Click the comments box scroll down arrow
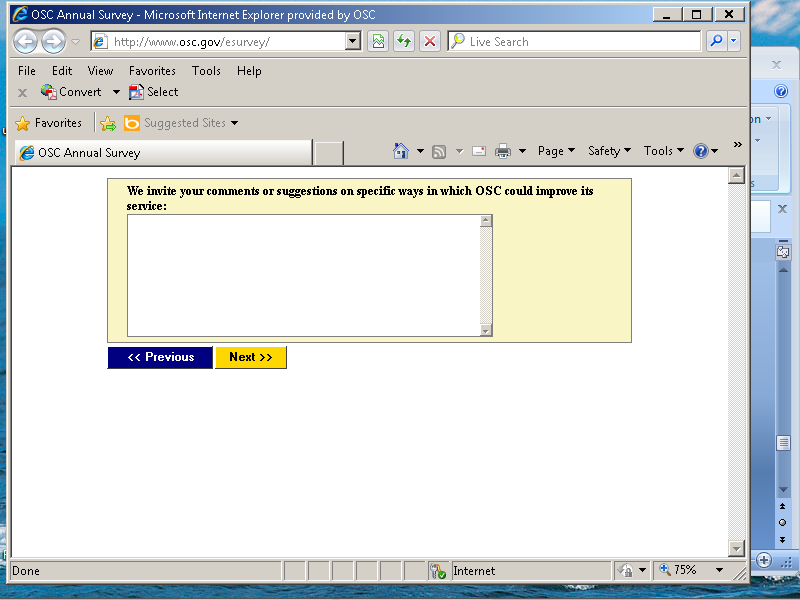 pos(486,331)
